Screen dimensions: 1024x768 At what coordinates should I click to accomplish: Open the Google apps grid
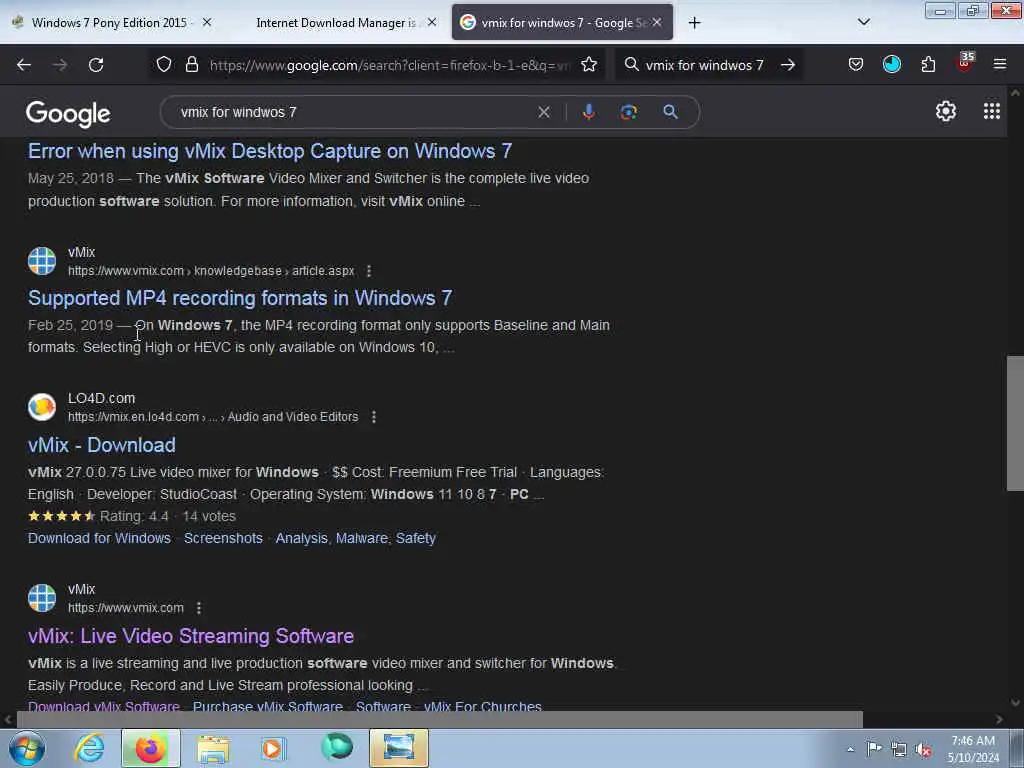[x=991, y=112]
